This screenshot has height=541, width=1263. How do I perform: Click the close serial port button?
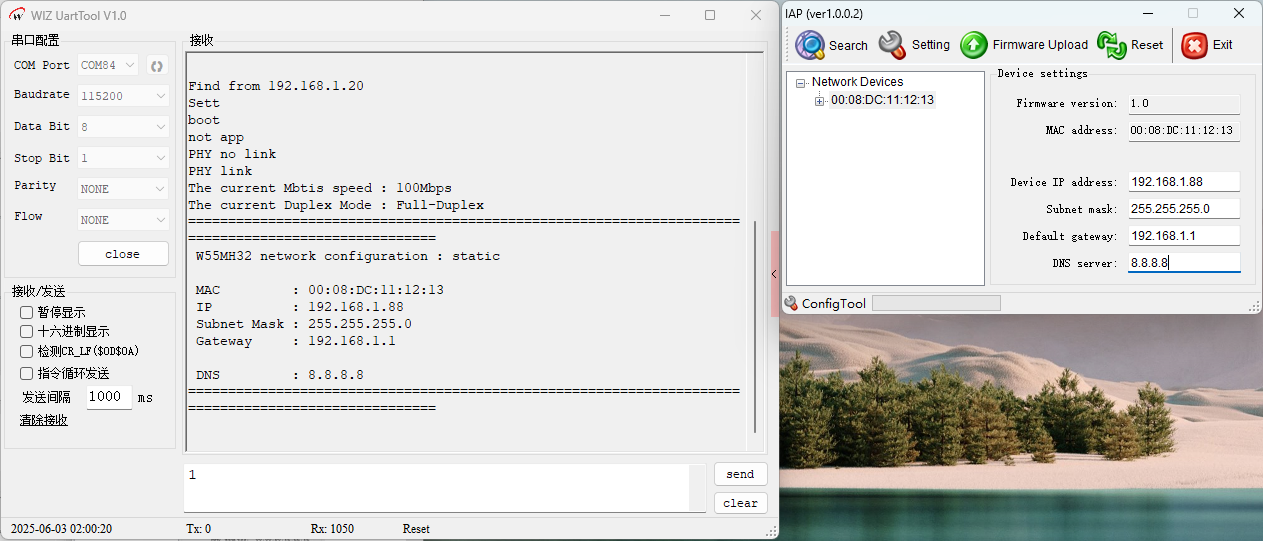[x=123, y=254]
